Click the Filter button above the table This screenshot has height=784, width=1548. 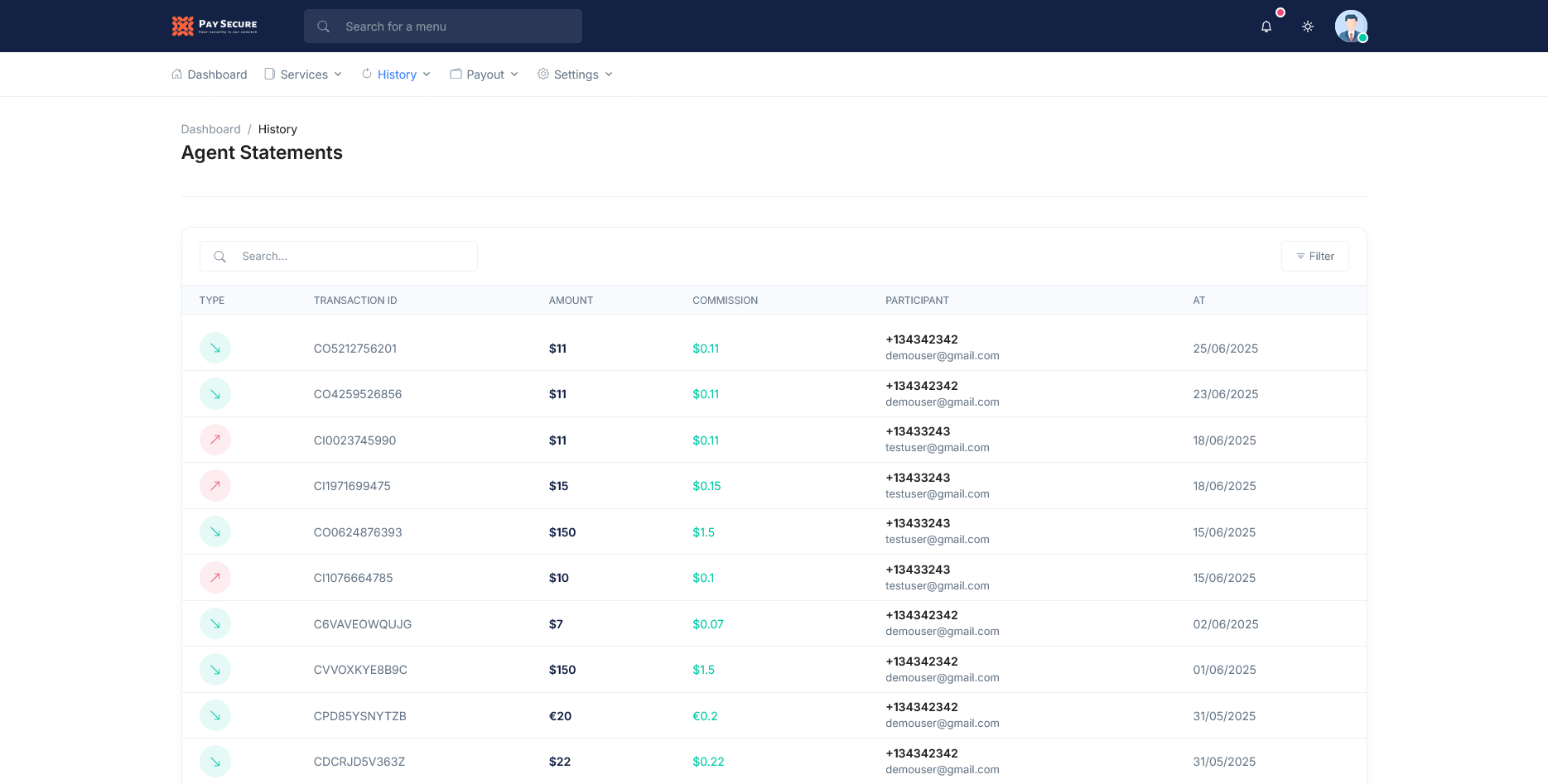coord(1314,256)
